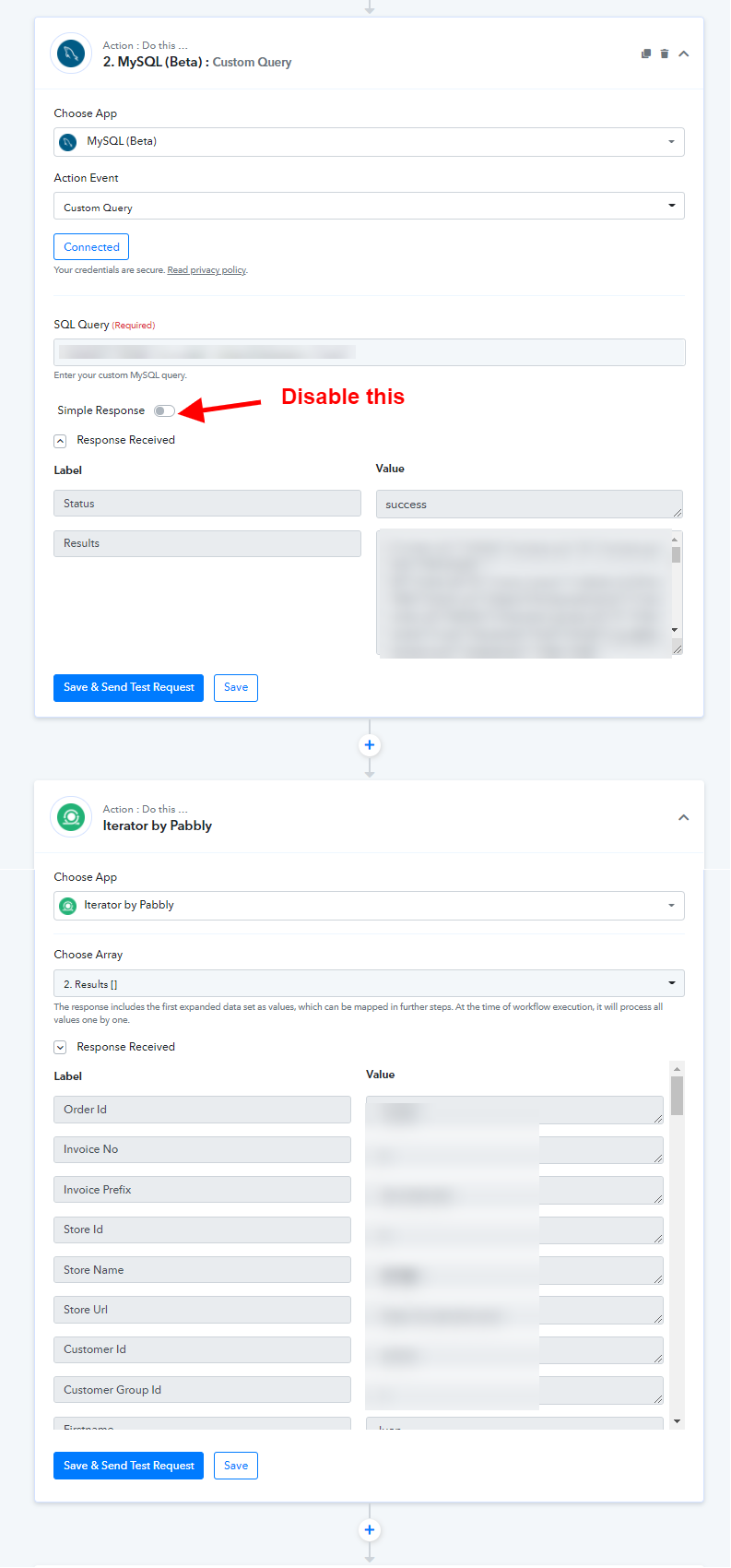Click the Order Id label field
Viewport: 731px width, 1568px height.
(x=202, y=1110)
